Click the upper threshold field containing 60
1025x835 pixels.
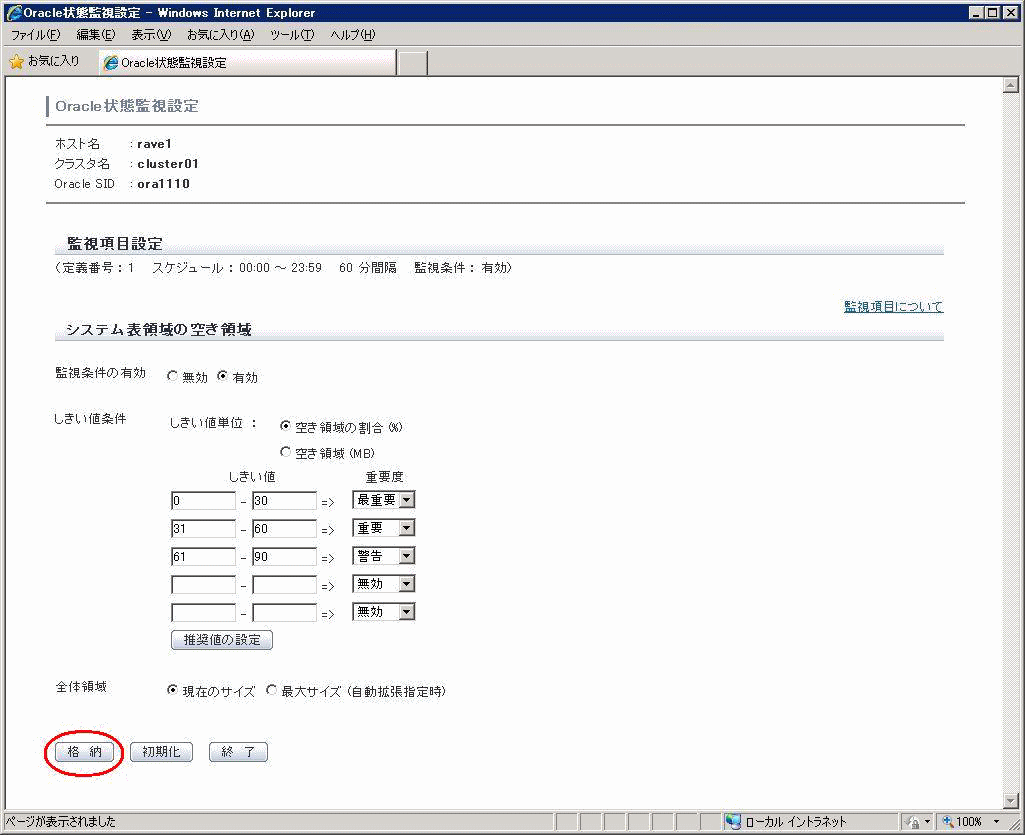click(284, 528)
